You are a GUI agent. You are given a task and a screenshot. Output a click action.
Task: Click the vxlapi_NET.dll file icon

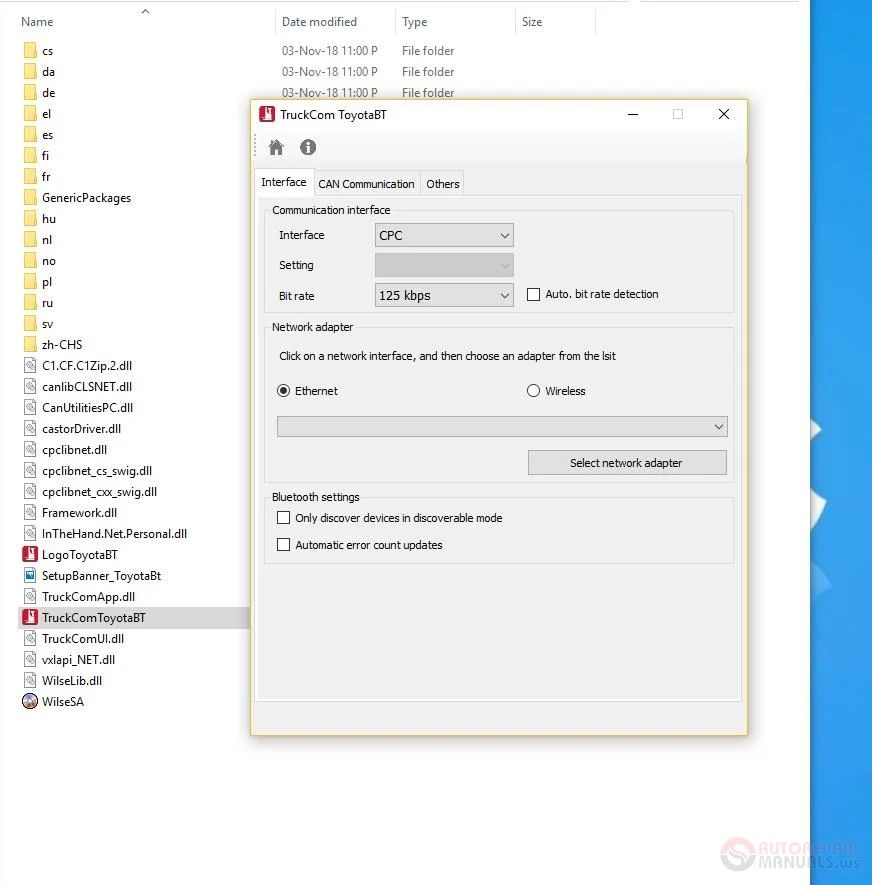tap(30, 659)
